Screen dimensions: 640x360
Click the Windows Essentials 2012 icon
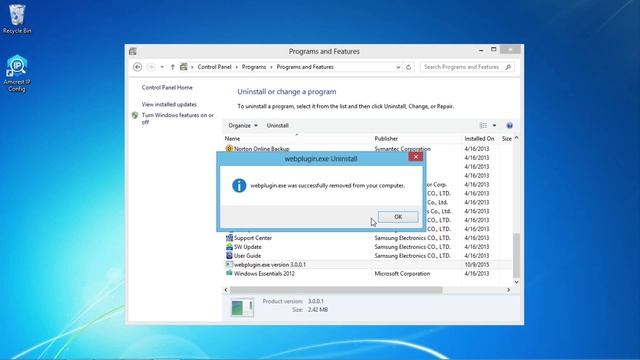(229, 273)
